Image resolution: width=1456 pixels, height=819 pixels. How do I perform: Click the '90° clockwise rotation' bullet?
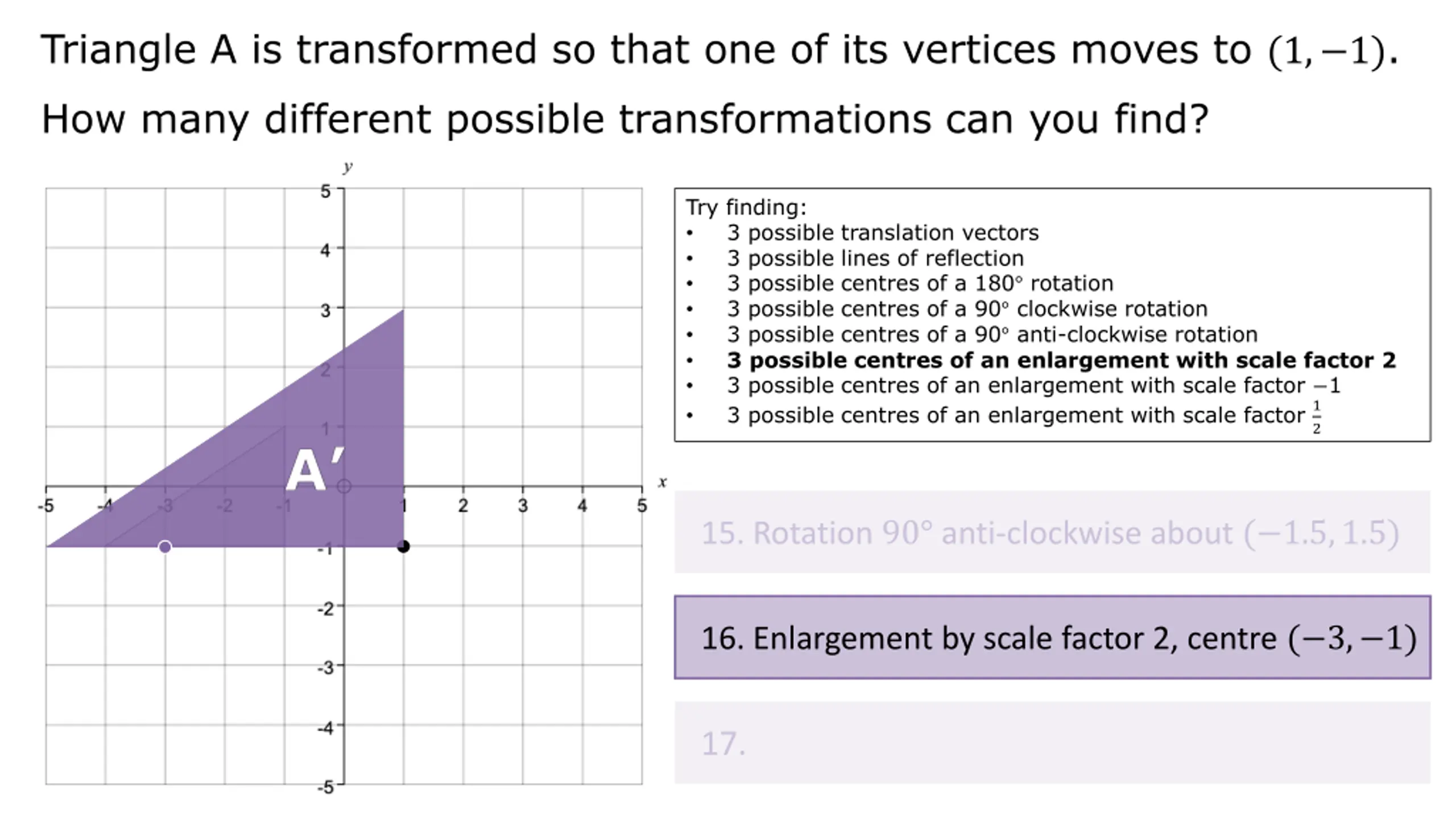pyautogui.click(x=967, y=309)
